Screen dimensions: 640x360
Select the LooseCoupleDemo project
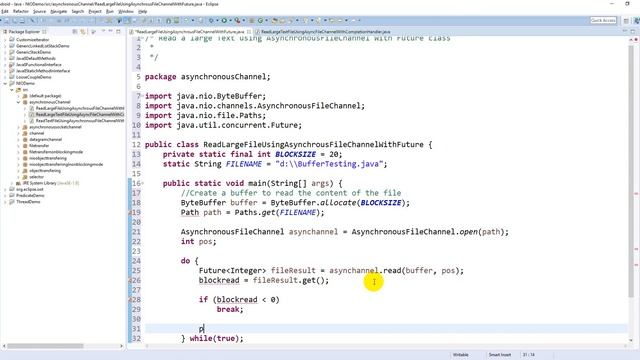pyautogui.click(x=33, y=77)
